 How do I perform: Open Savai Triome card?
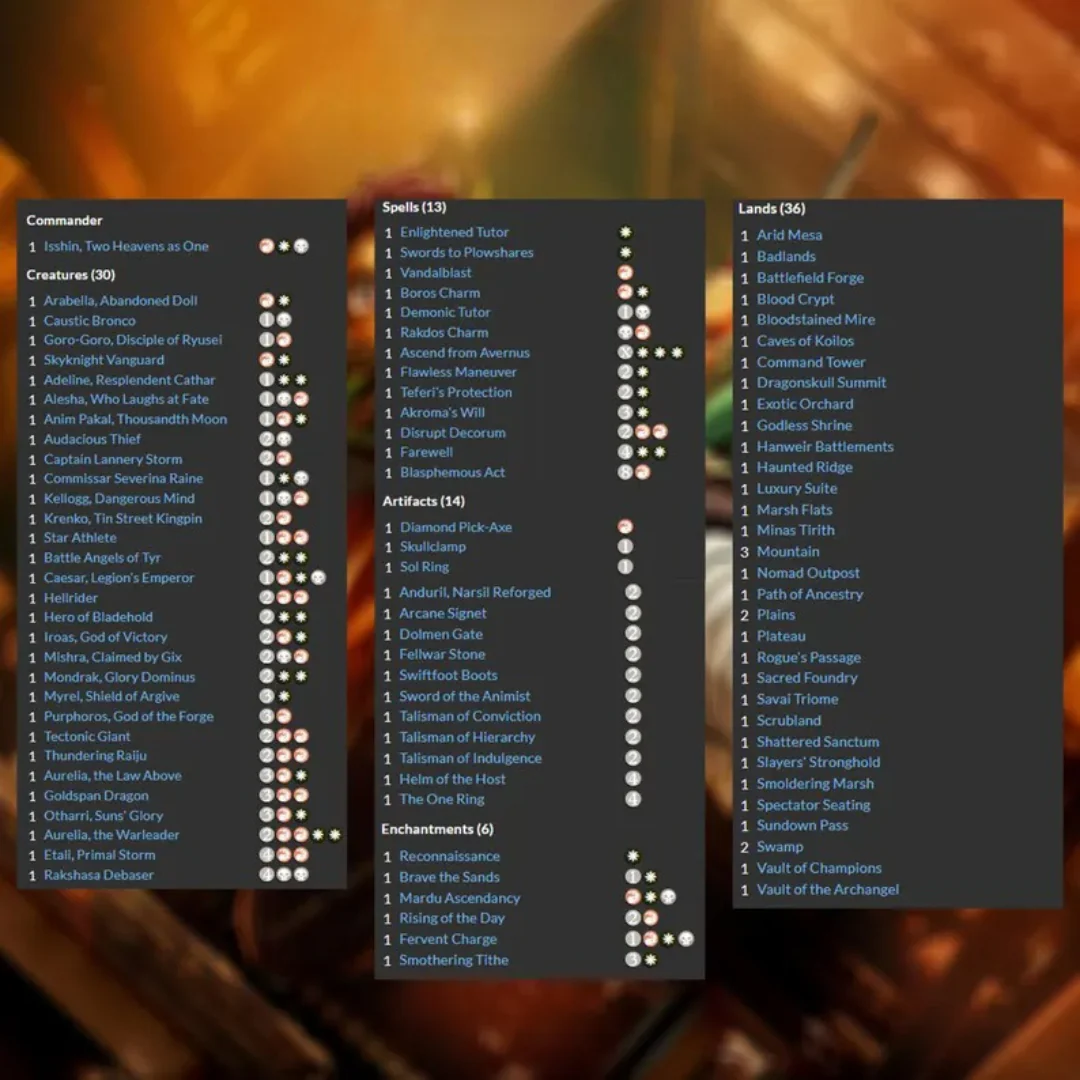tap(798, 698)
